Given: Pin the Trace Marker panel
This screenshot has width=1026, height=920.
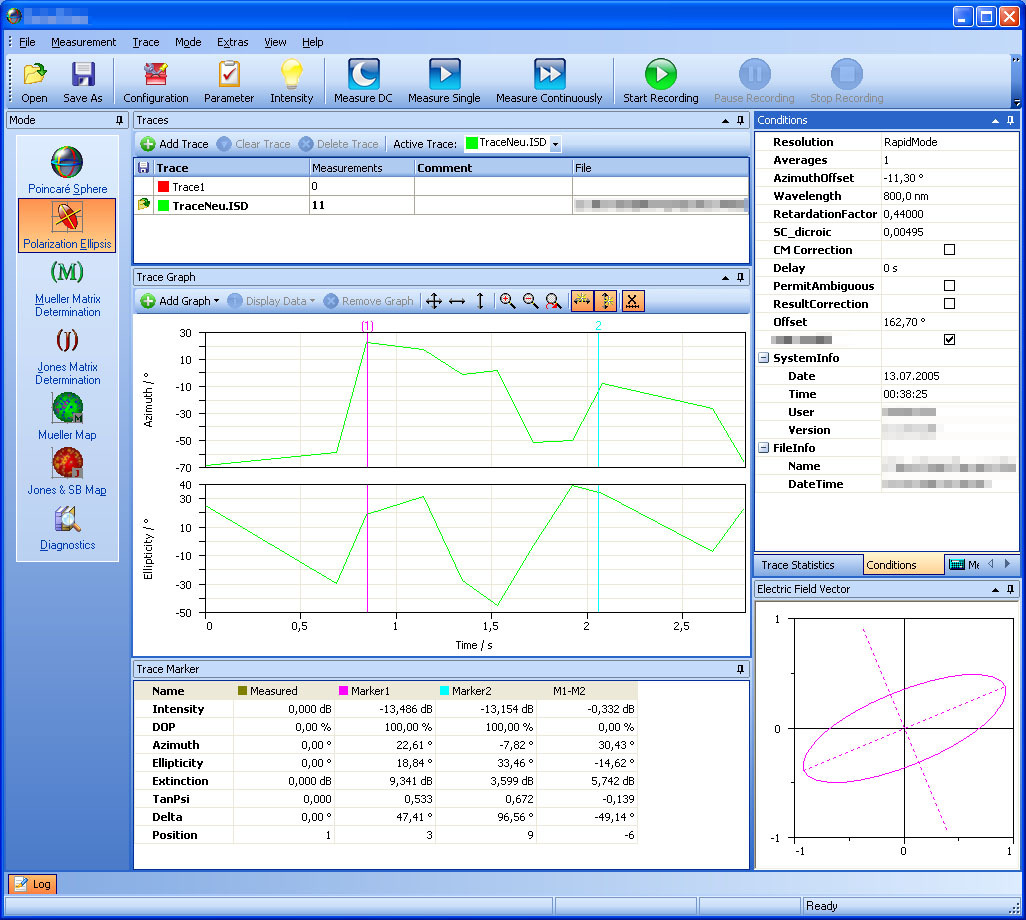Looking at the screenshot, I should (740, 669).
